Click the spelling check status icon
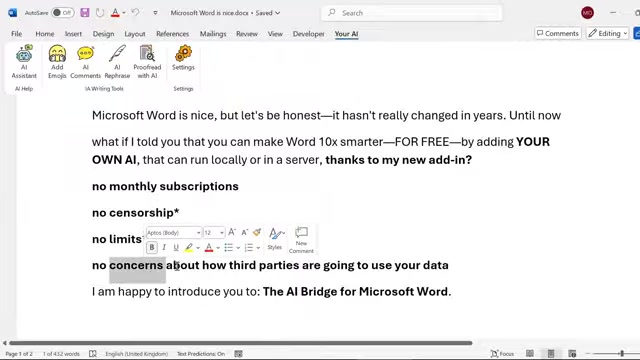 (93, 354)
